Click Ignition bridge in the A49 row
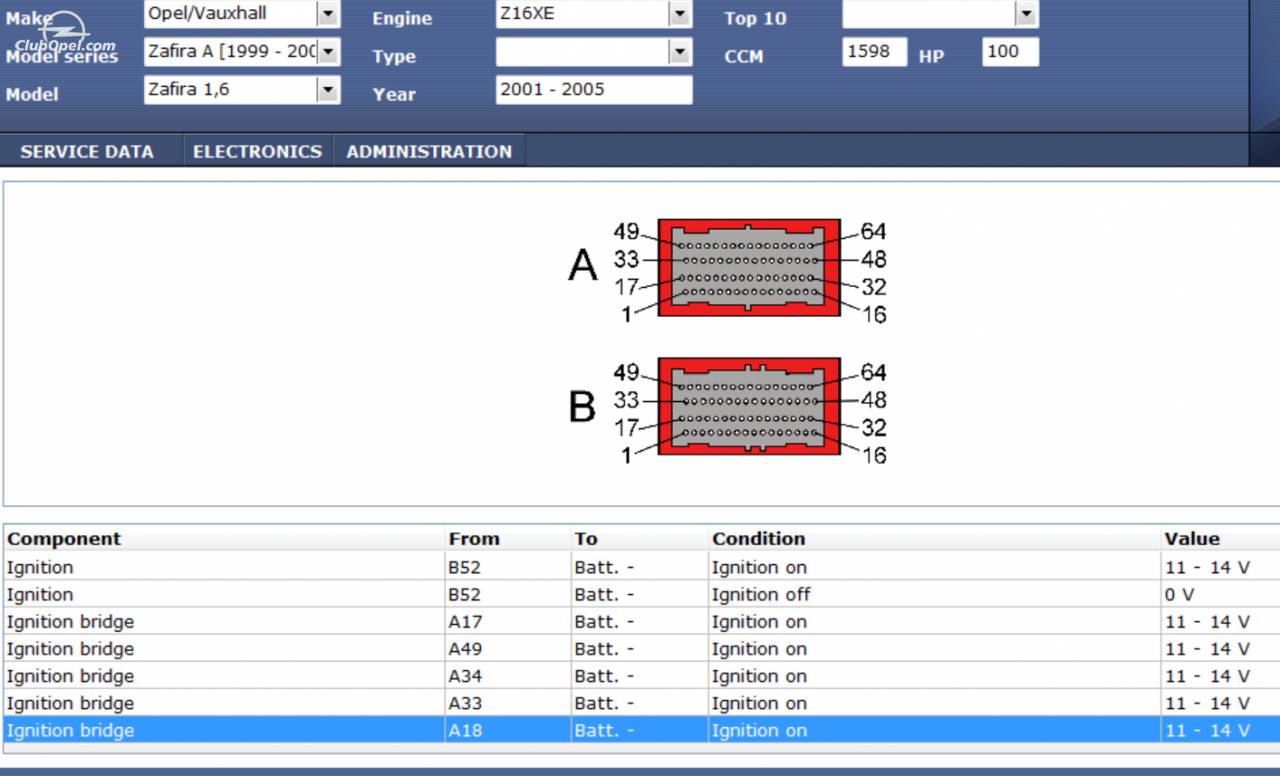Image resolution: width=1280 pixels, height=776 pixels. point(223,648)
